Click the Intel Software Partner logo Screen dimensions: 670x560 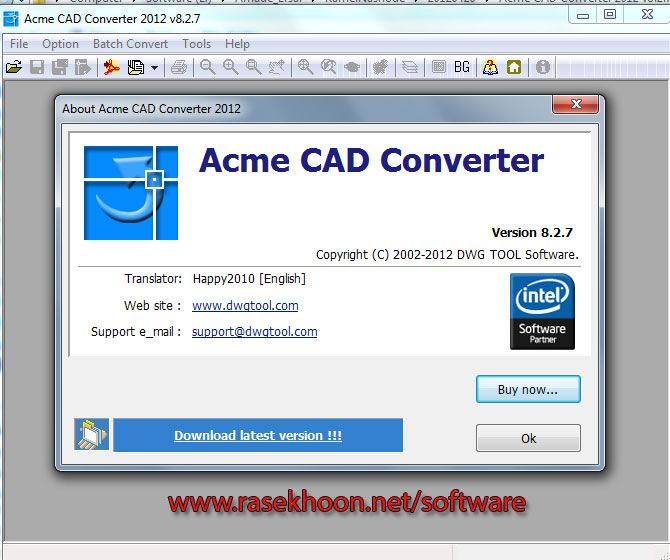pyautogui.click(x=542, y=311)
